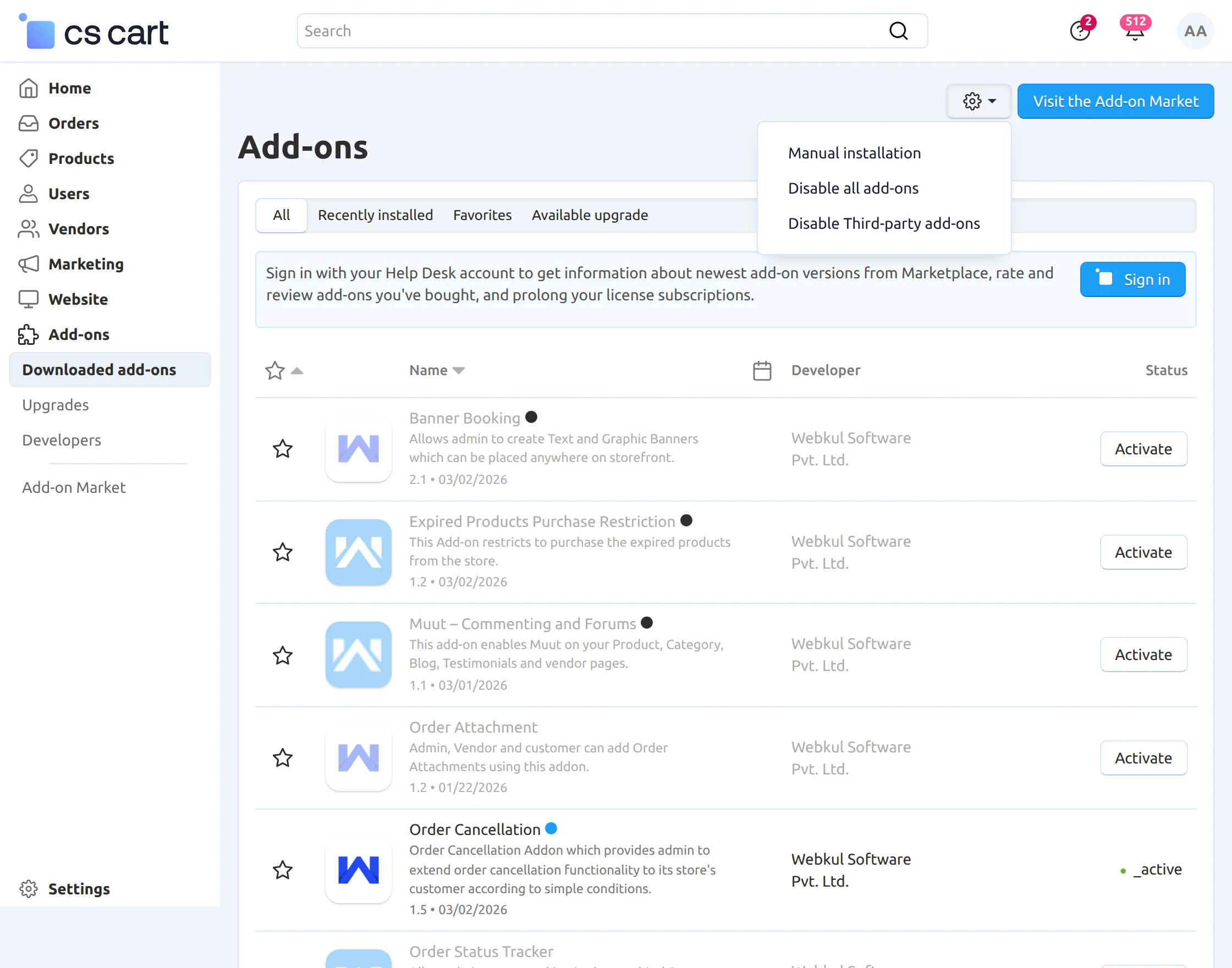The width and height of the screenshot is (1232, 968).
Task: Open the notifications bell
Action: (1135, 31)
